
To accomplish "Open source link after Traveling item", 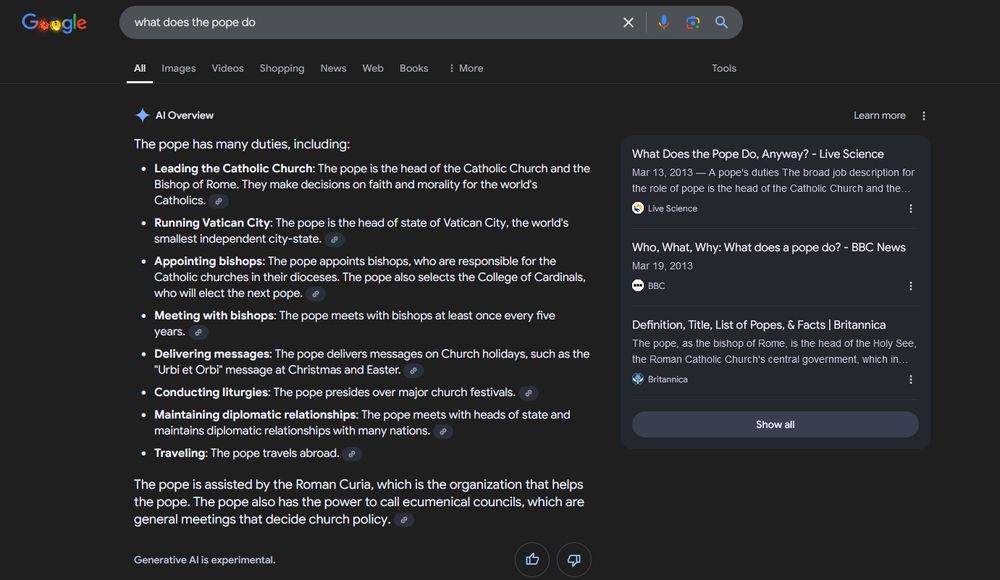I will pos(351,454).
